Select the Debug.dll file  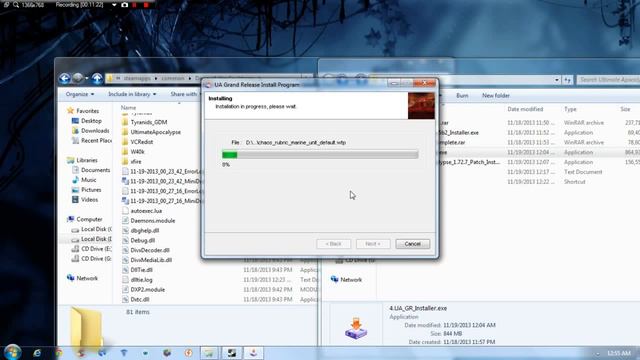(138, 240)
